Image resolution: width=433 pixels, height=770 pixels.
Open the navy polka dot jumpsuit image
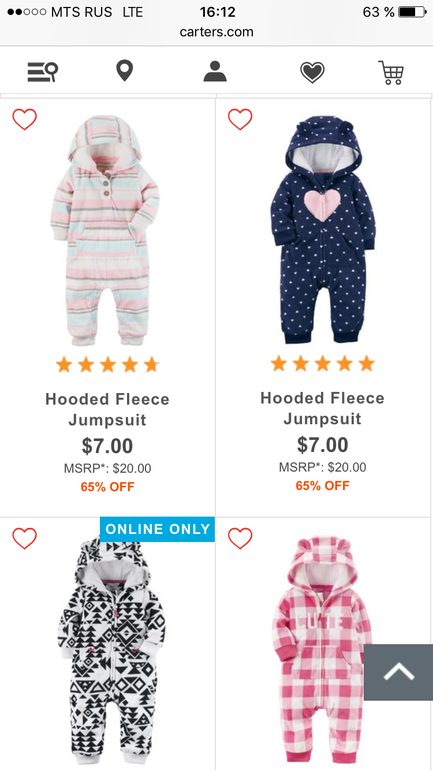[323, 230]
